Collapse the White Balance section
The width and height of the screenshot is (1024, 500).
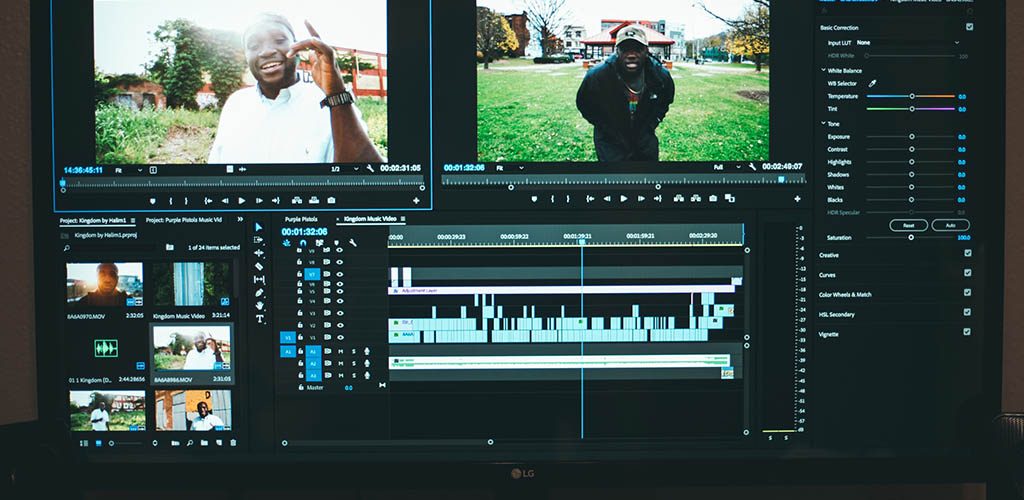tap(822, 70)
